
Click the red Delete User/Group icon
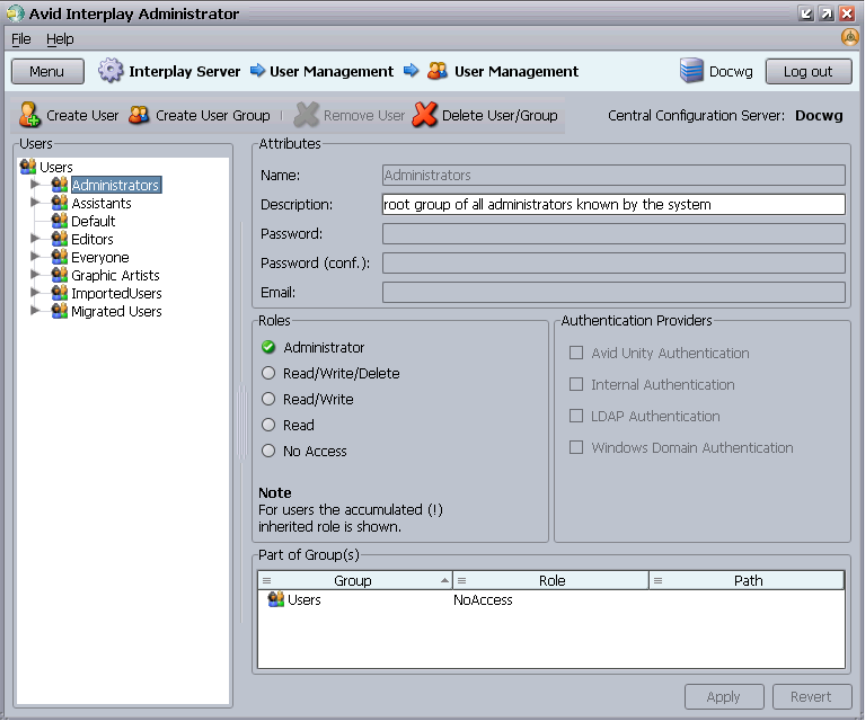point(425,115)
